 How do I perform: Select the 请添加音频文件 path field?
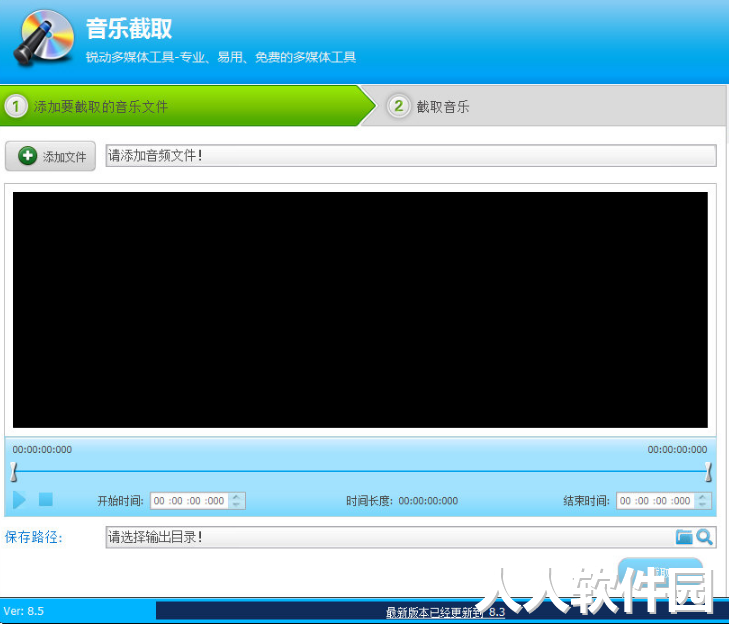pyautogui.click(x=411, y=155)
